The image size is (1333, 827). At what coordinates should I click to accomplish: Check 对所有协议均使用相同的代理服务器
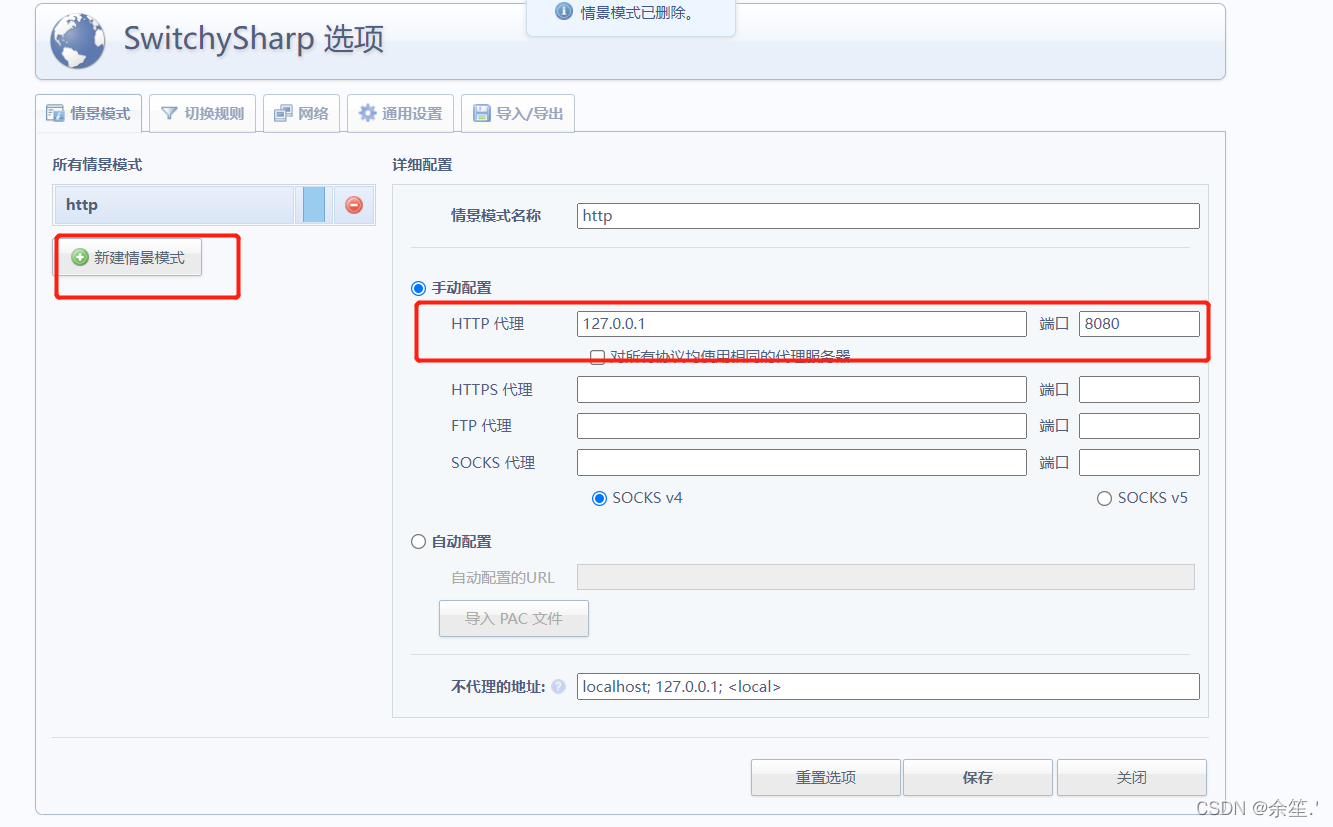pos(597,356)
